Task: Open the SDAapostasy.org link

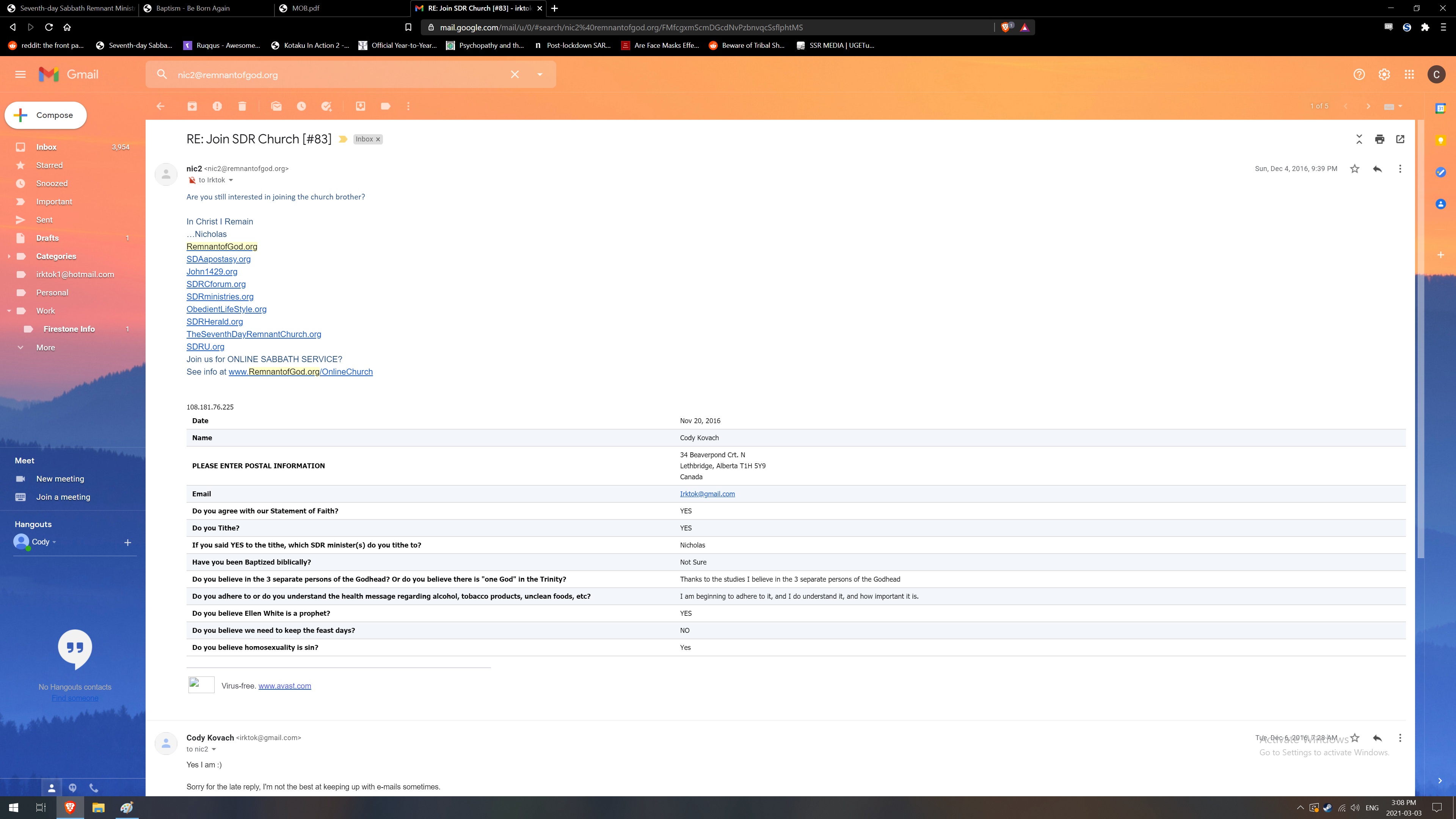Action: [x=218, y=259]
